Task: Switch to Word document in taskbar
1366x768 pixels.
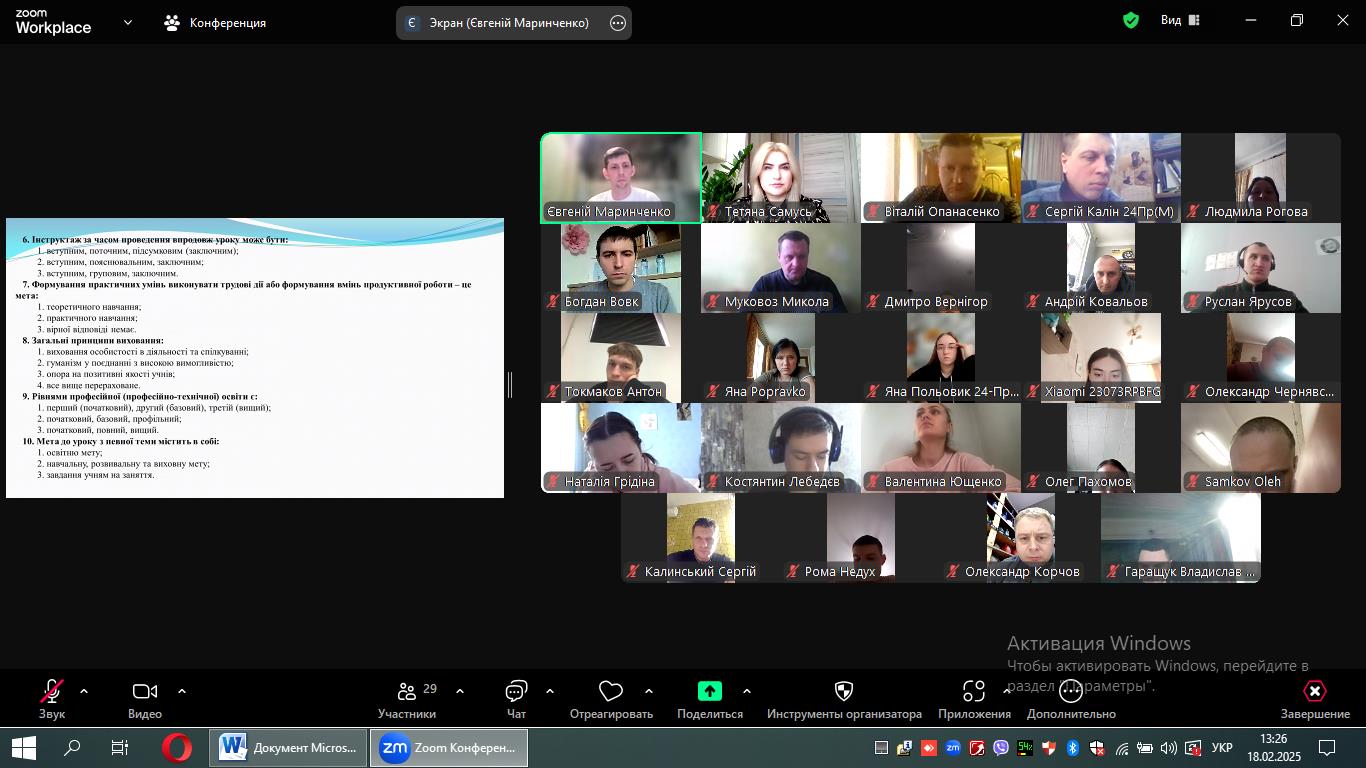Action: (x=288, y=748)
